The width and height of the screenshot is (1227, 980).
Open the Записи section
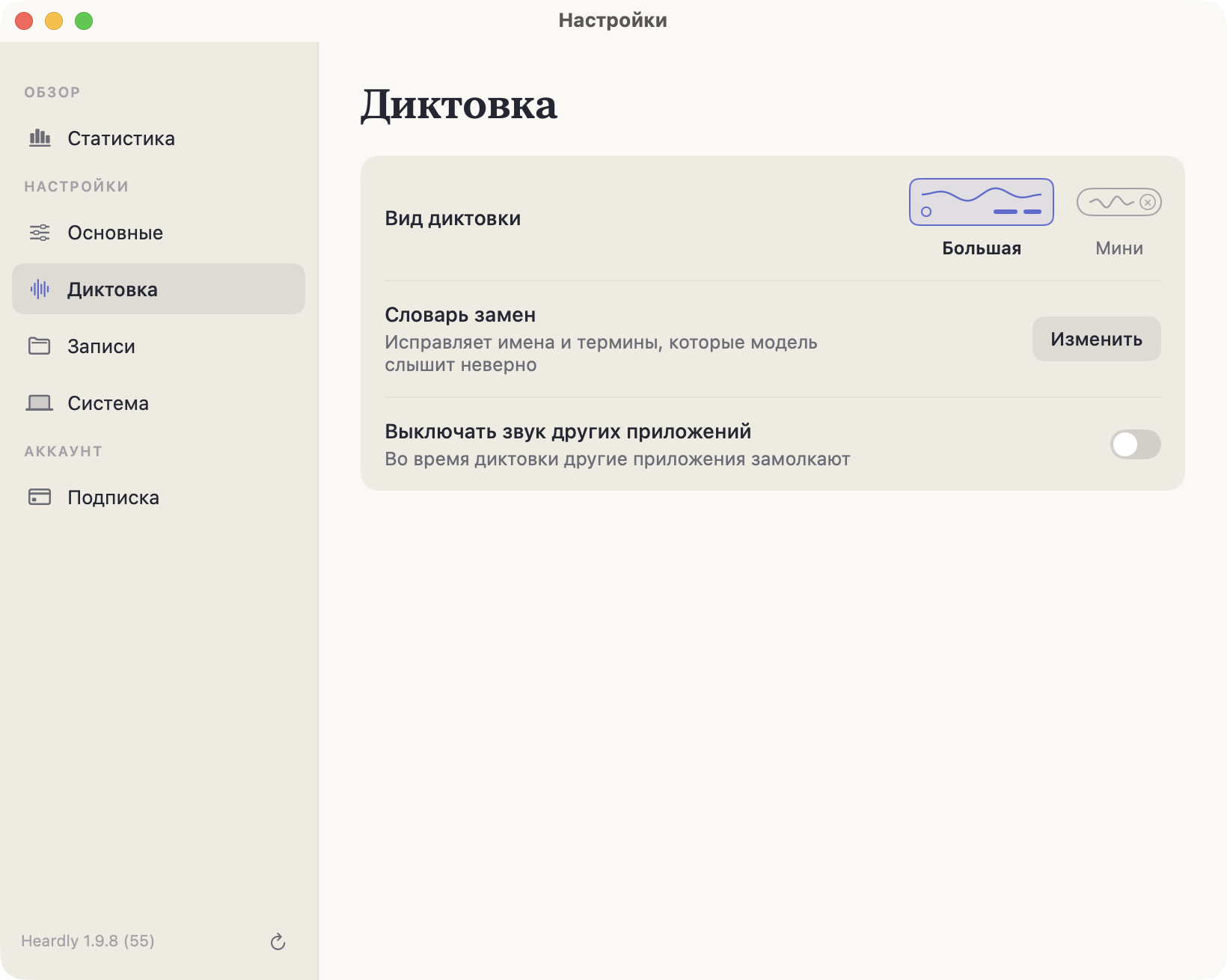tap(159, 346)
